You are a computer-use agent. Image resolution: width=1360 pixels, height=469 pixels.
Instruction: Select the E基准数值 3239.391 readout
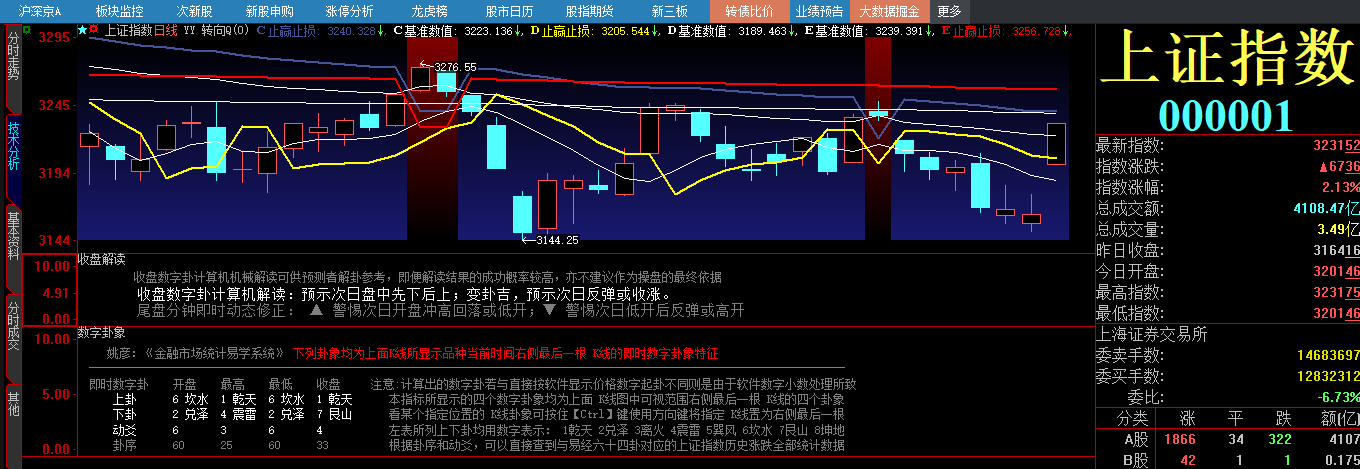(x=869, y=31)
